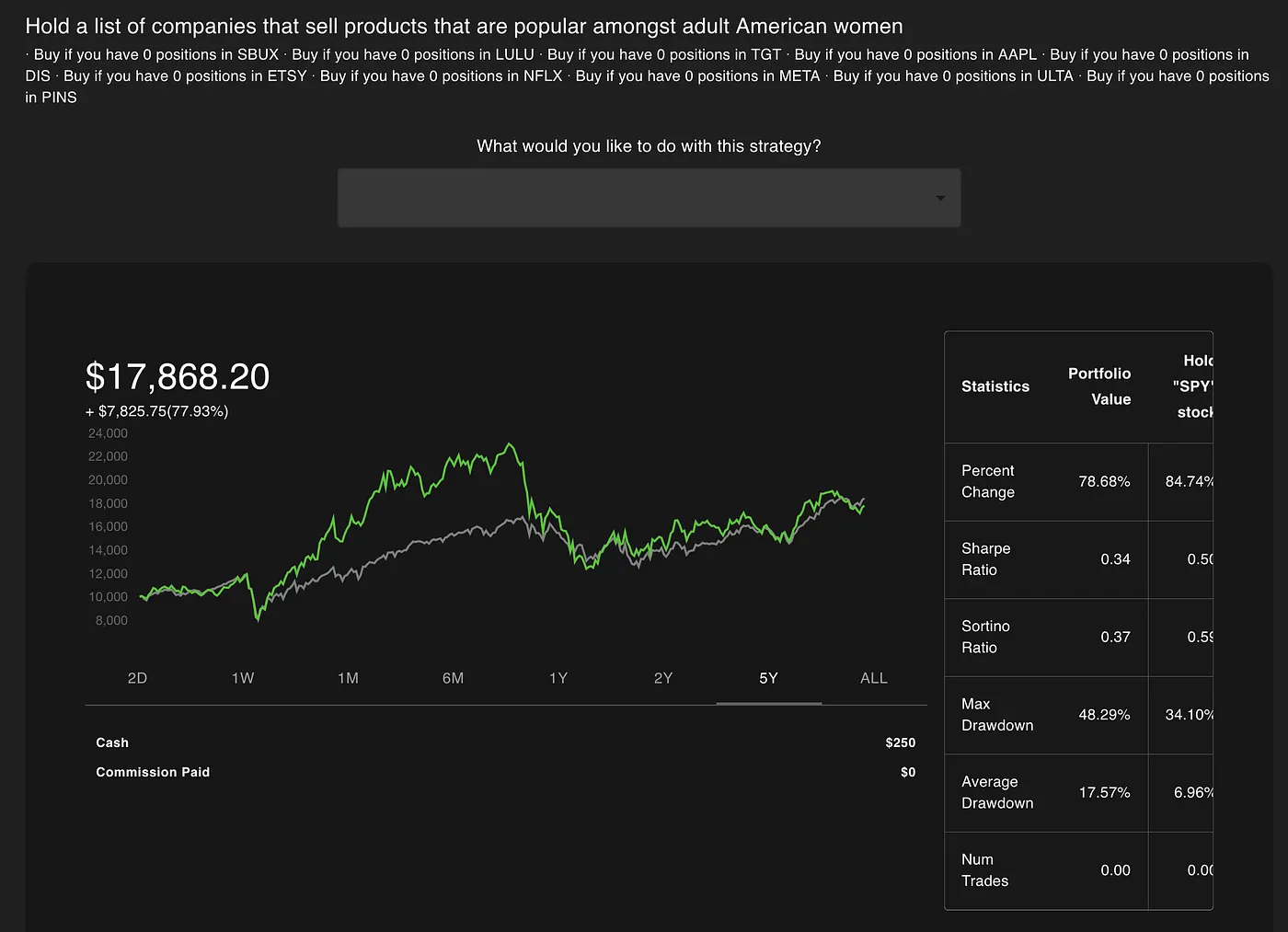Select the 1Y time range tab
1288x932 pixels.
tap(558, 678)
